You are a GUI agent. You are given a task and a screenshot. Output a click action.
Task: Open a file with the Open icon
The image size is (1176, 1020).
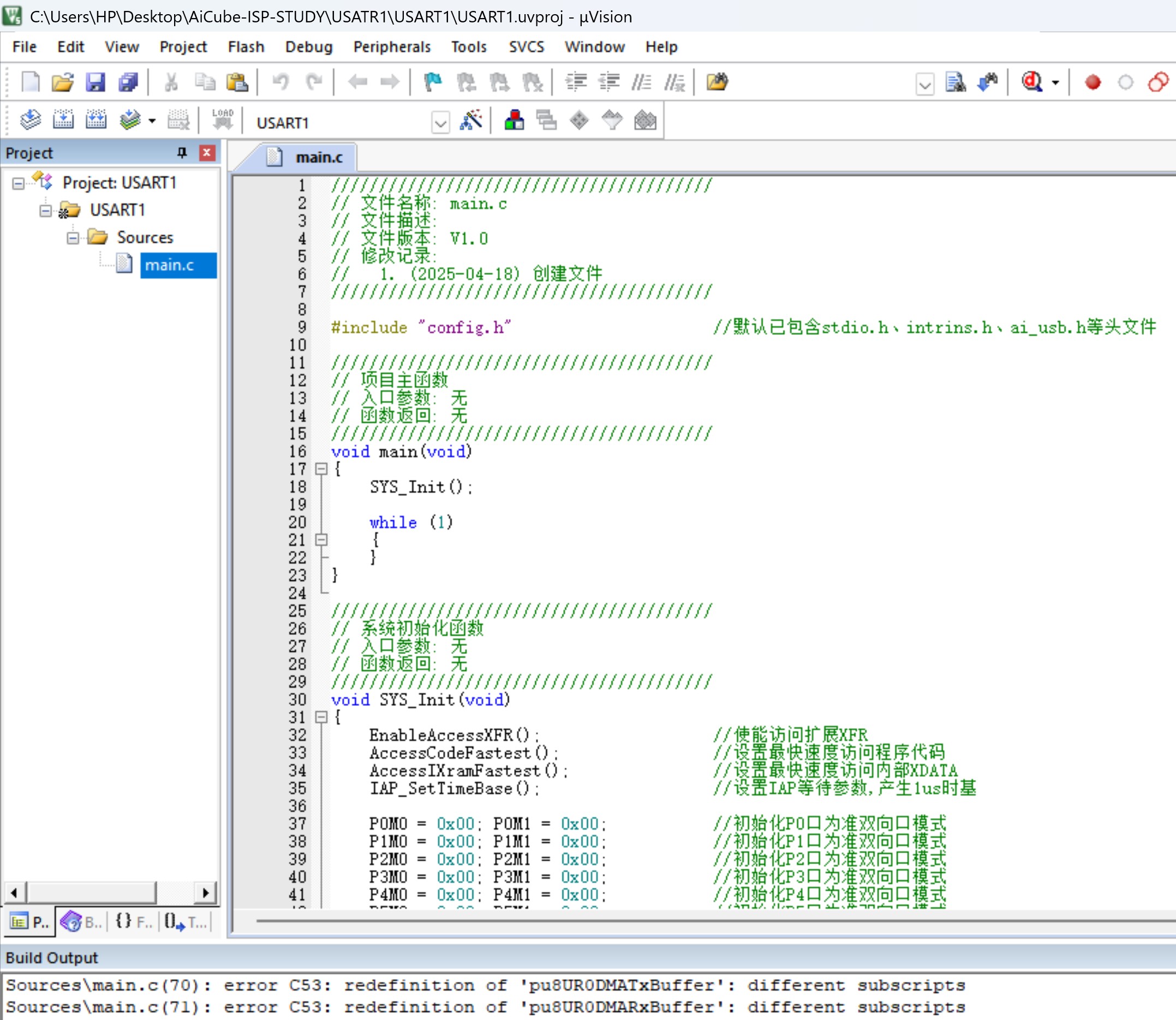coord(63,82)
